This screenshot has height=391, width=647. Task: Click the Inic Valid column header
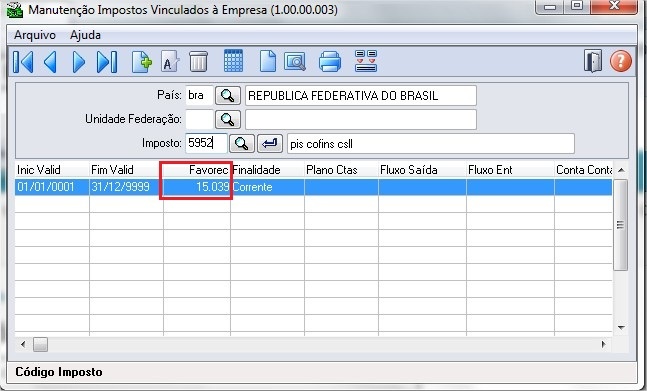tap(52, 170)
